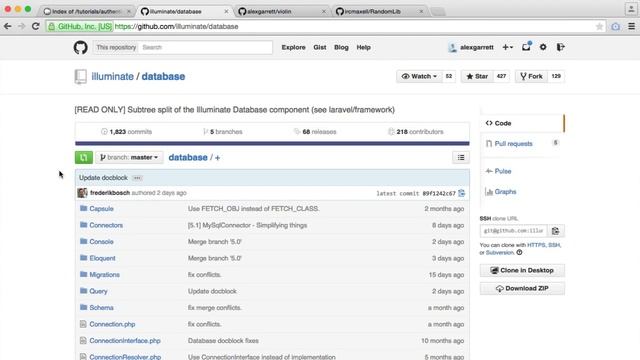This screenshot has height=360, width=640.
Task: Star the illuminate/database repository
Action: pos(477,76)
